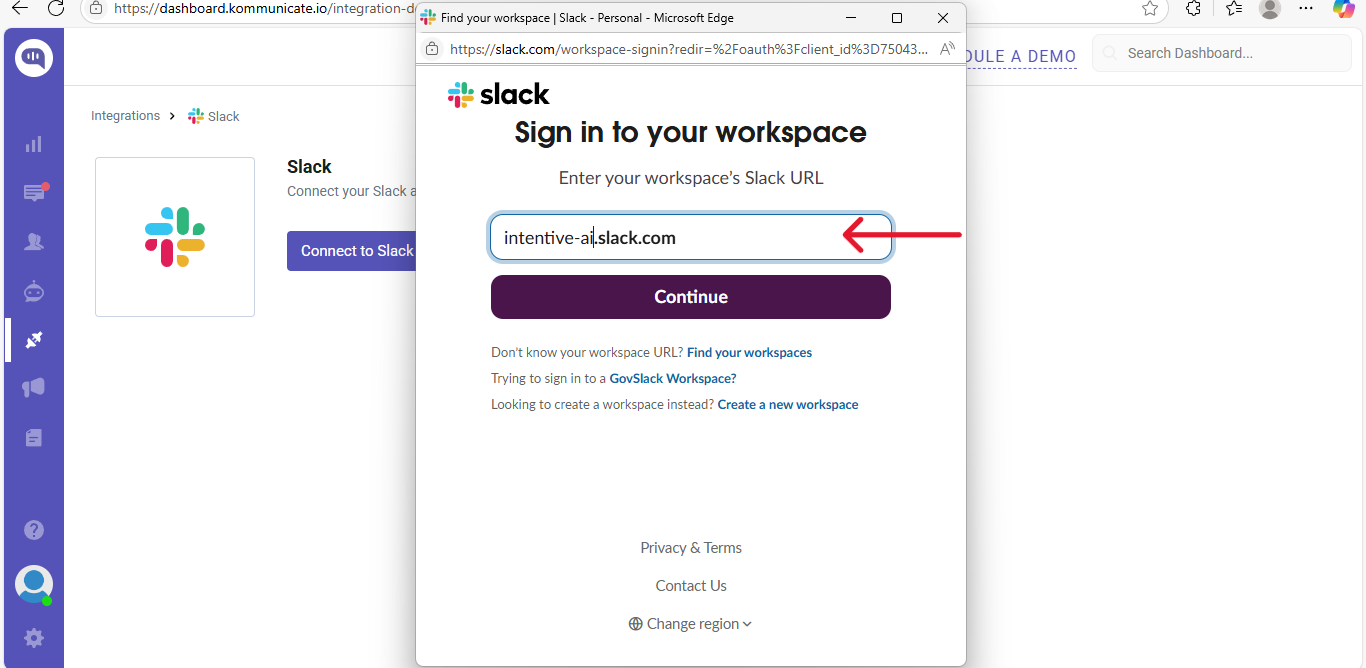Screen dimensions: 1366x668
Task: Click Slack breadcrumb item
Action: (x=214, y=116)
